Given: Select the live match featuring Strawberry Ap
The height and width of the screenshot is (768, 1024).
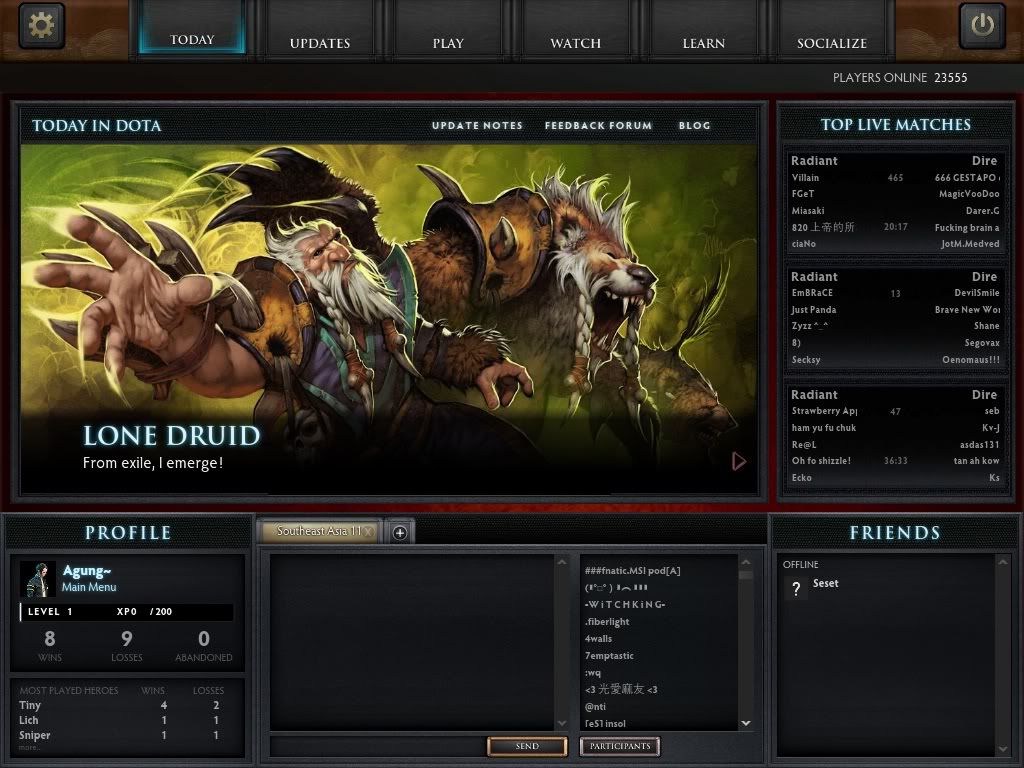Looking at the screenshot, I should click(895, 436).
